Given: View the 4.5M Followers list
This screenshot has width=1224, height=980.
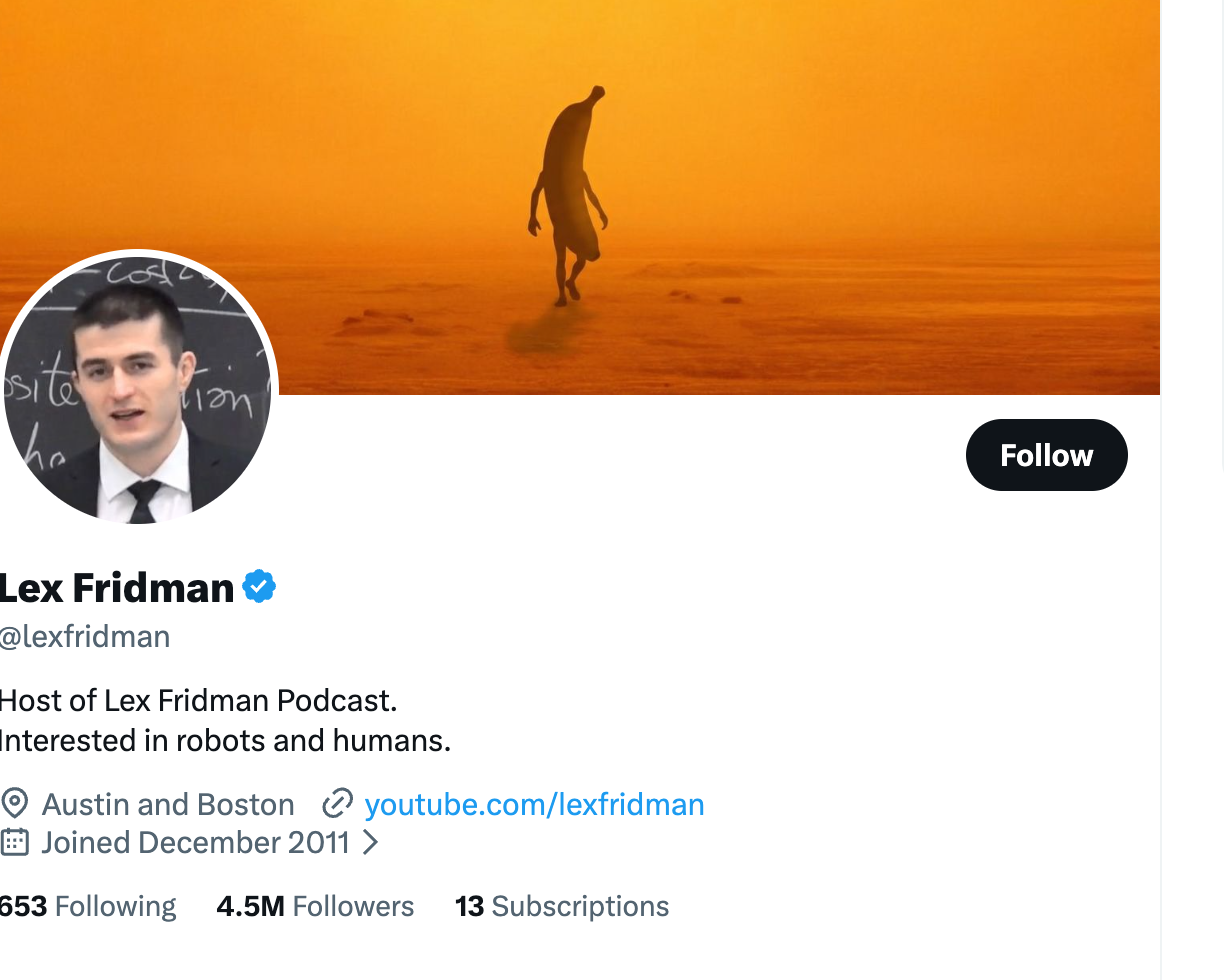Looking at the screenshot, I should (315, 906).
